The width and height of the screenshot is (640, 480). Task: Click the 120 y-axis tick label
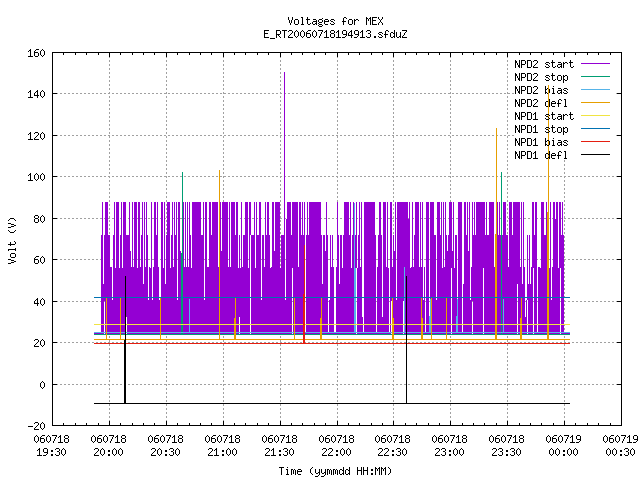point(36,136)
